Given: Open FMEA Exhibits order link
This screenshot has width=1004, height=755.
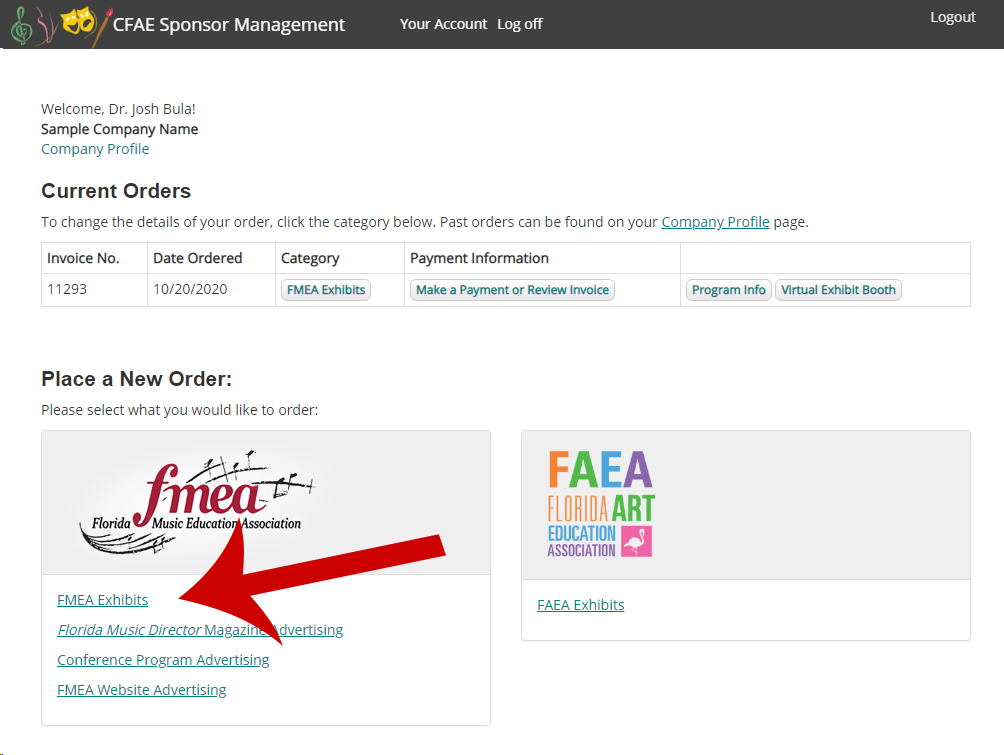Looking at the screenshot, I should [x=102, y=600].
